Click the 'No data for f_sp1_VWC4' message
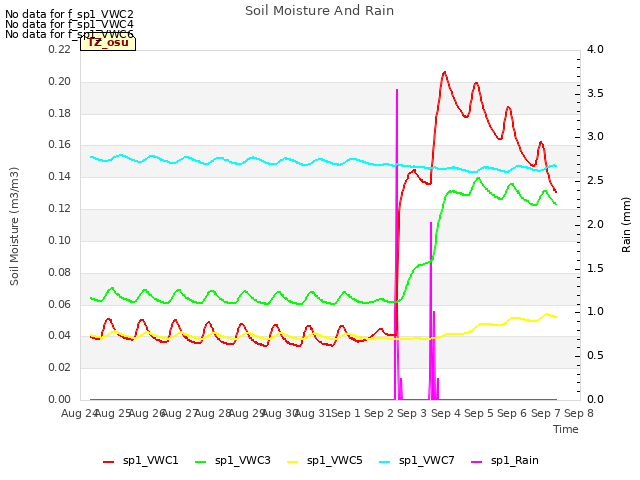 pos(69,24)
